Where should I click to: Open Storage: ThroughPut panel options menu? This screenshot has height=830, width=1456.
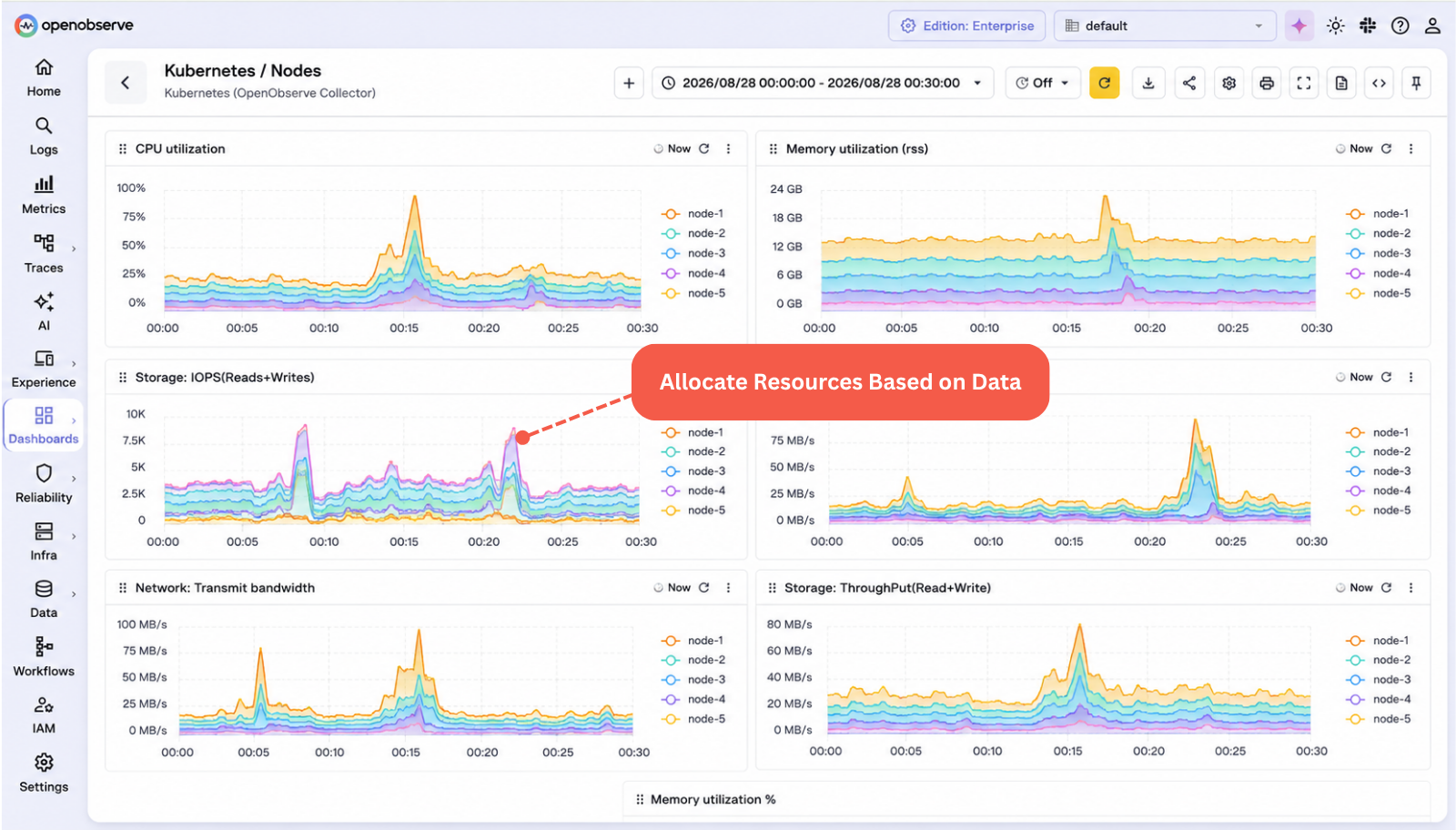coord(1411,588)
